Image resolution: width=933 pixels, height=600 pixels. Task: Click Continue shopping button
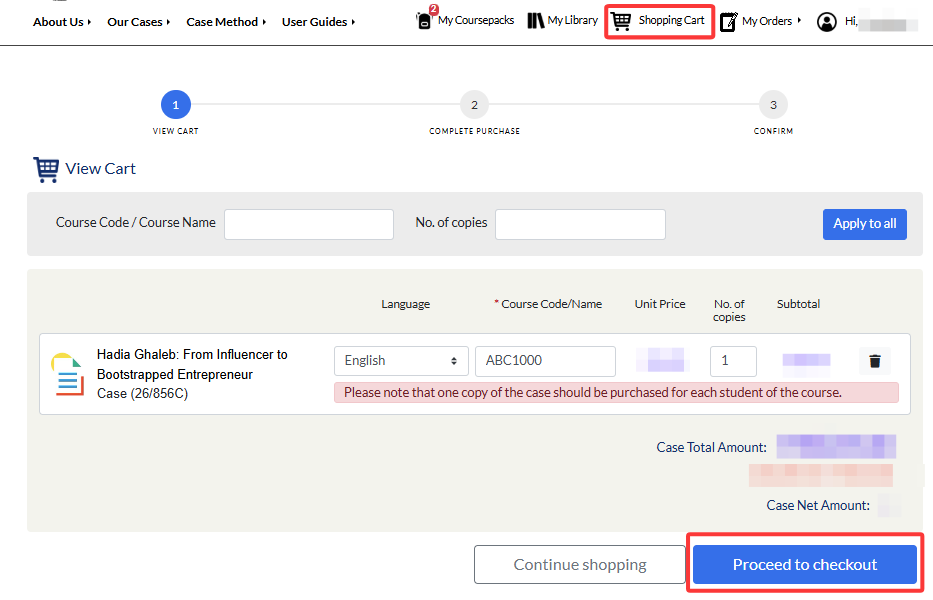point(580,564)
